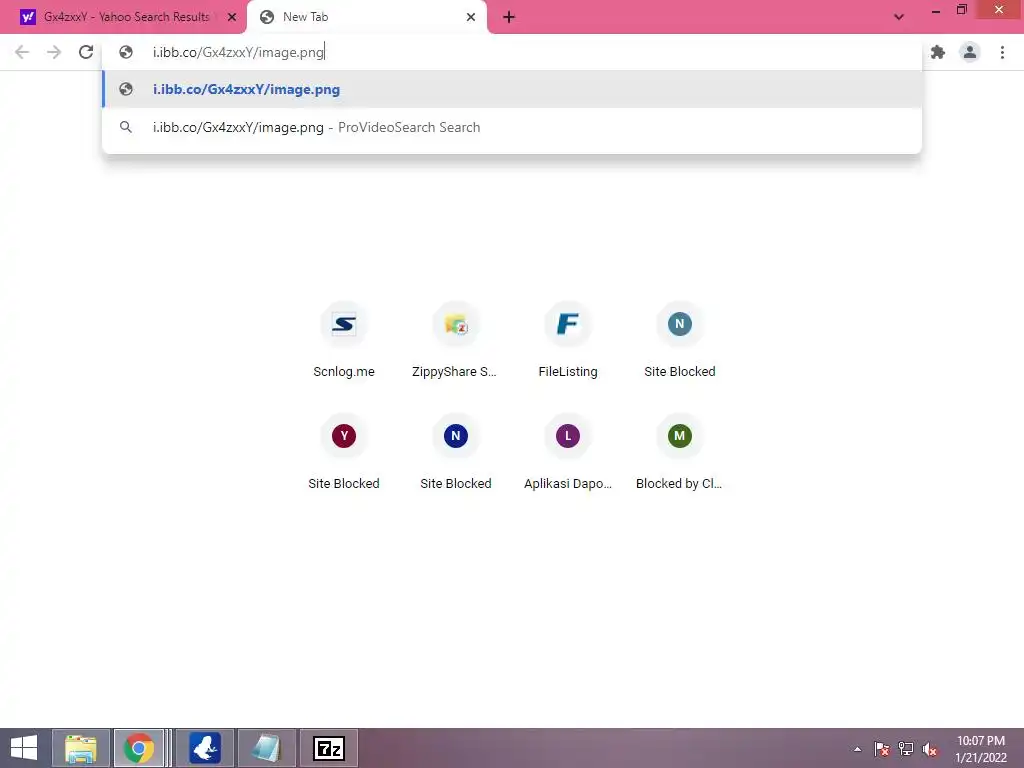1024x768 pixels.
Task: Open the clock showing 10:07 PM
Action: click(x=981, y=749)
